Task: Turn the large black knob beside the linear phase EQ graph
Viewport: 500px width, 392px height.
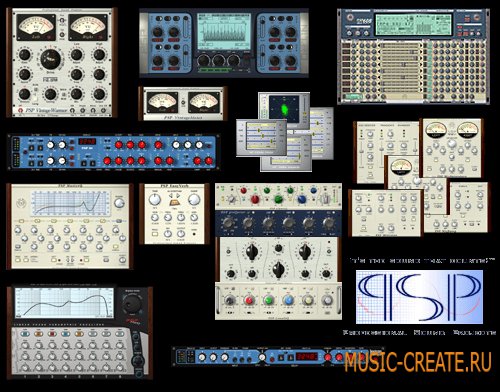Action: (131, 303)
